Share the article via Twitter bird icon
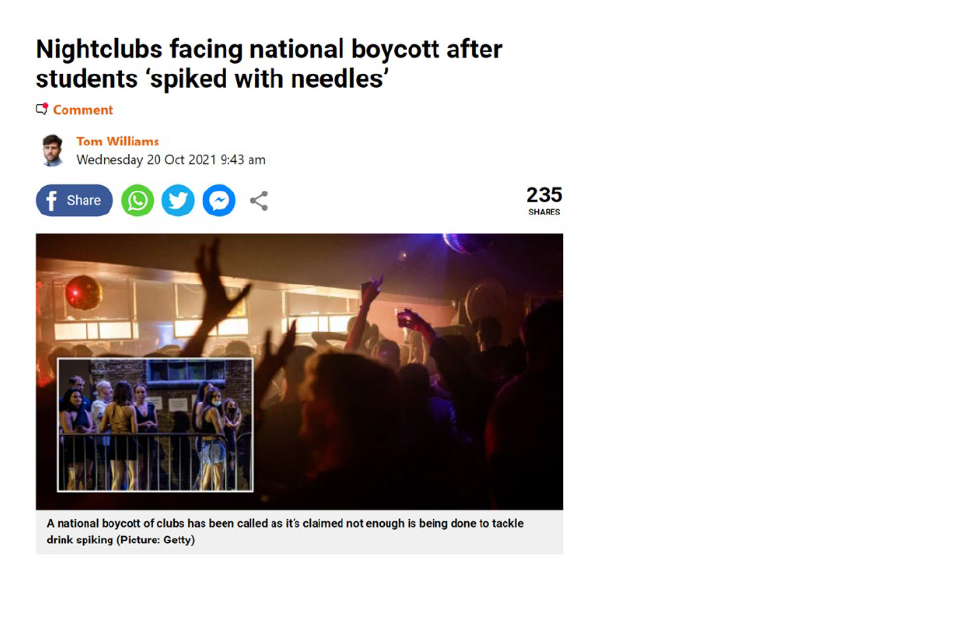Viewport: 960px width, 640px height. pyautogui.click(x=178, y=200)
